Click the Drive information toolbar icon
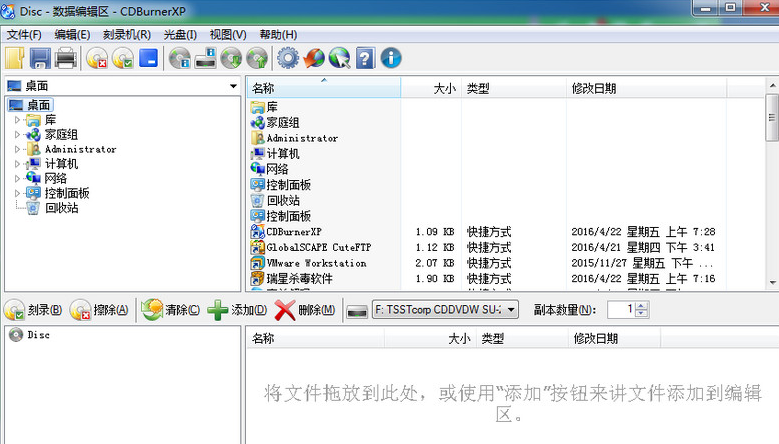The height and width of the screenshot is (444, 779). [205, 58]
